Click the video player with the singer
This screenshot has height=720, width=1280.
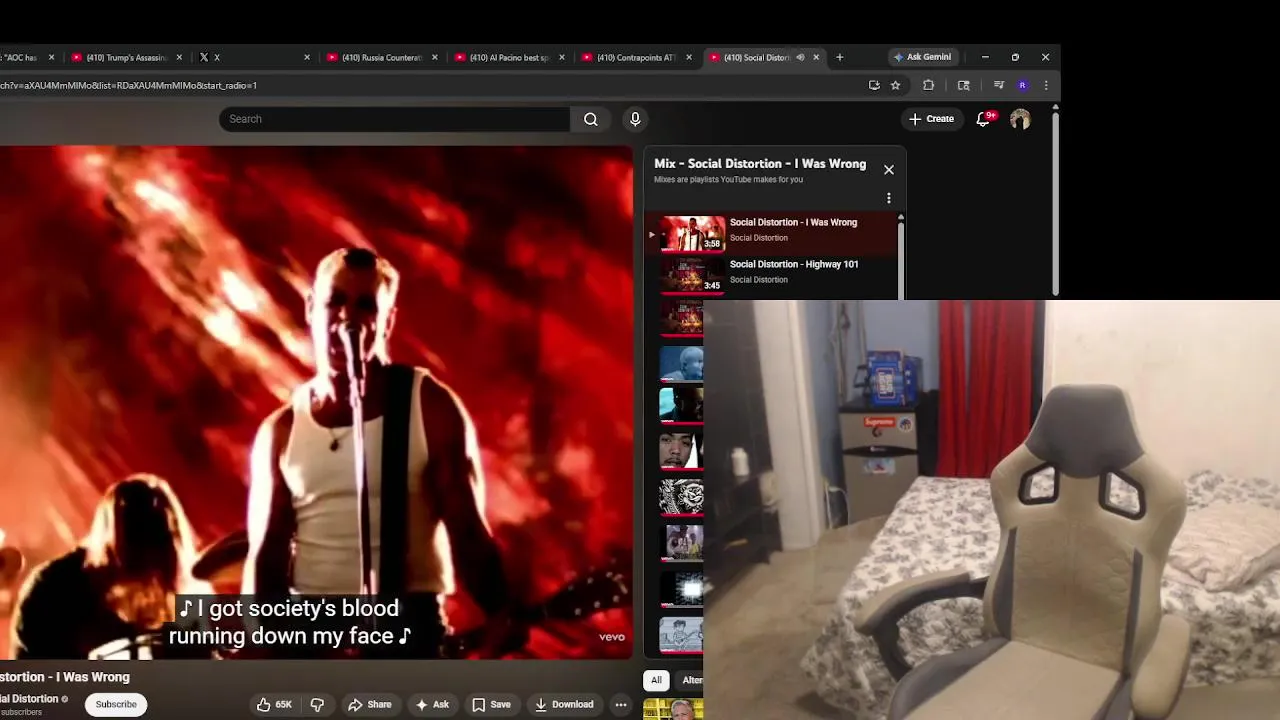[x=316, y=402]
